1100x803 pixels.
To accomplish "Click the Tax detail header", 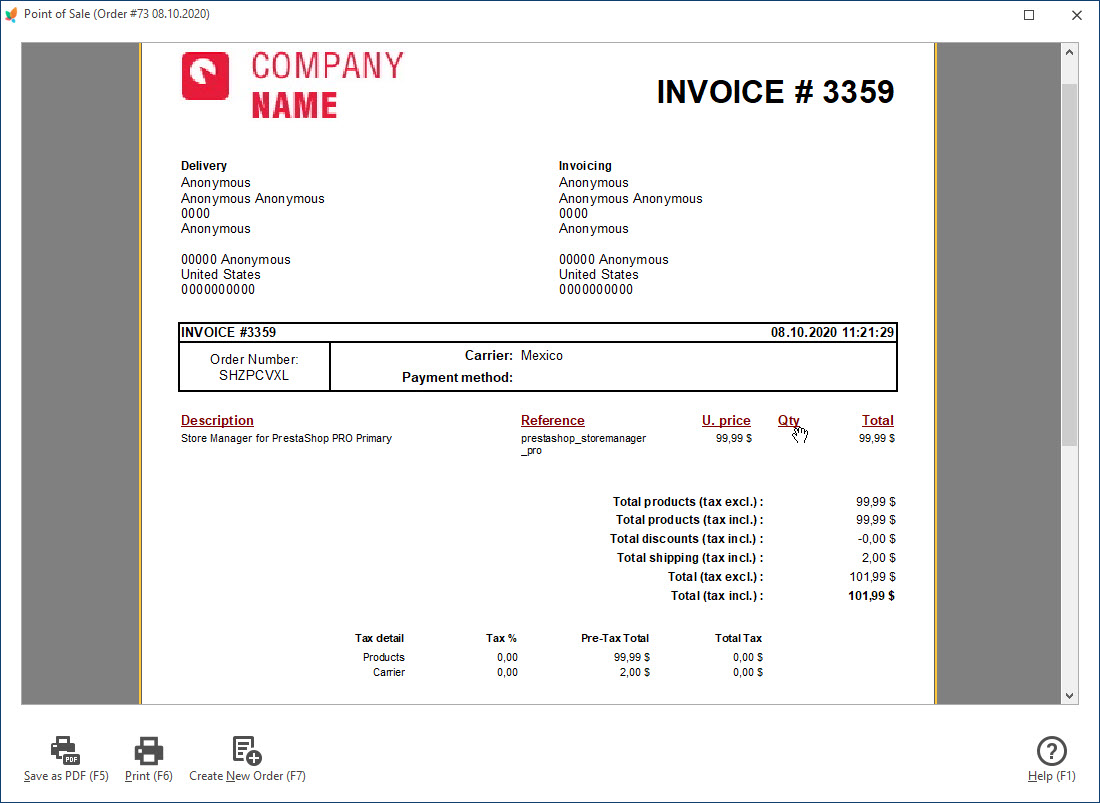I will 380,638.
